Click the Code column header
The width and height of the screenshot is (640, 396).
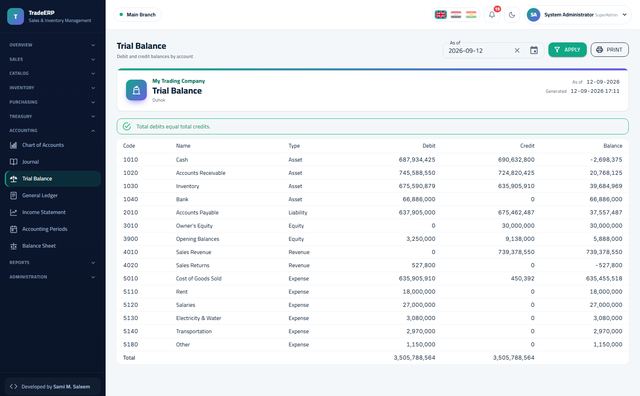129,146
